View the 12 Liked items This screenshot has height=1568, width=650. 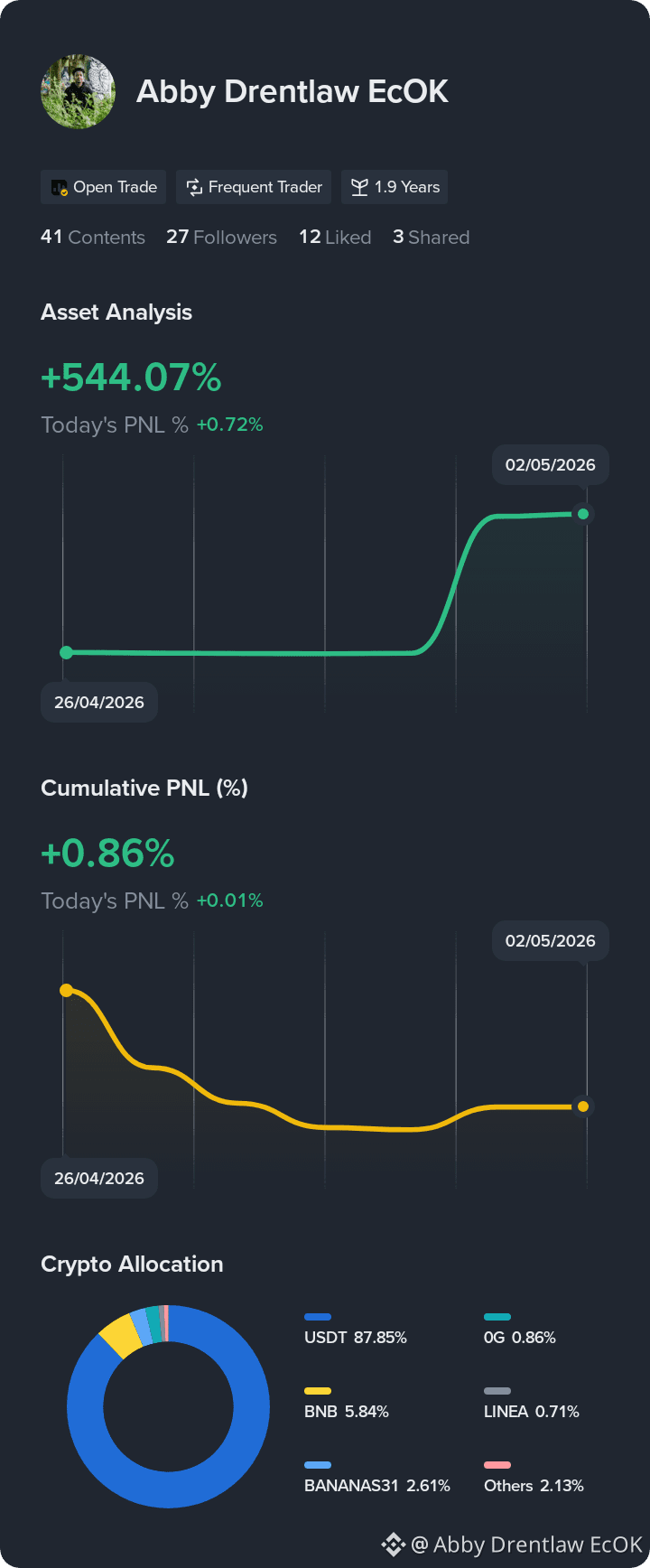tap(335, 238)
